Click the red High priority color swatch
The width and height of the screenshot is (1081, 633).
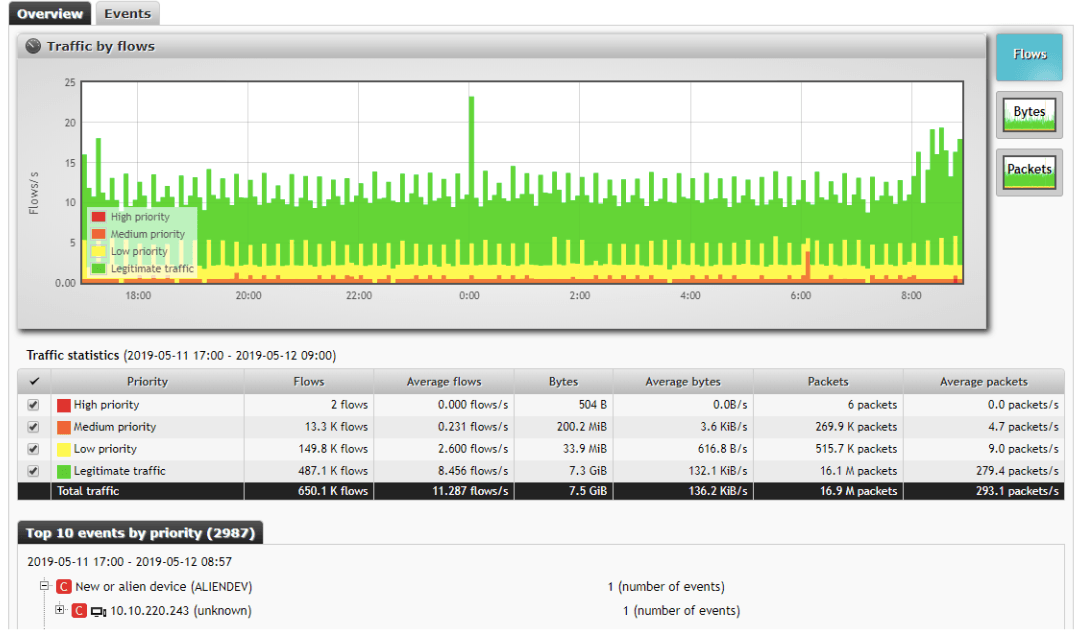63,405
